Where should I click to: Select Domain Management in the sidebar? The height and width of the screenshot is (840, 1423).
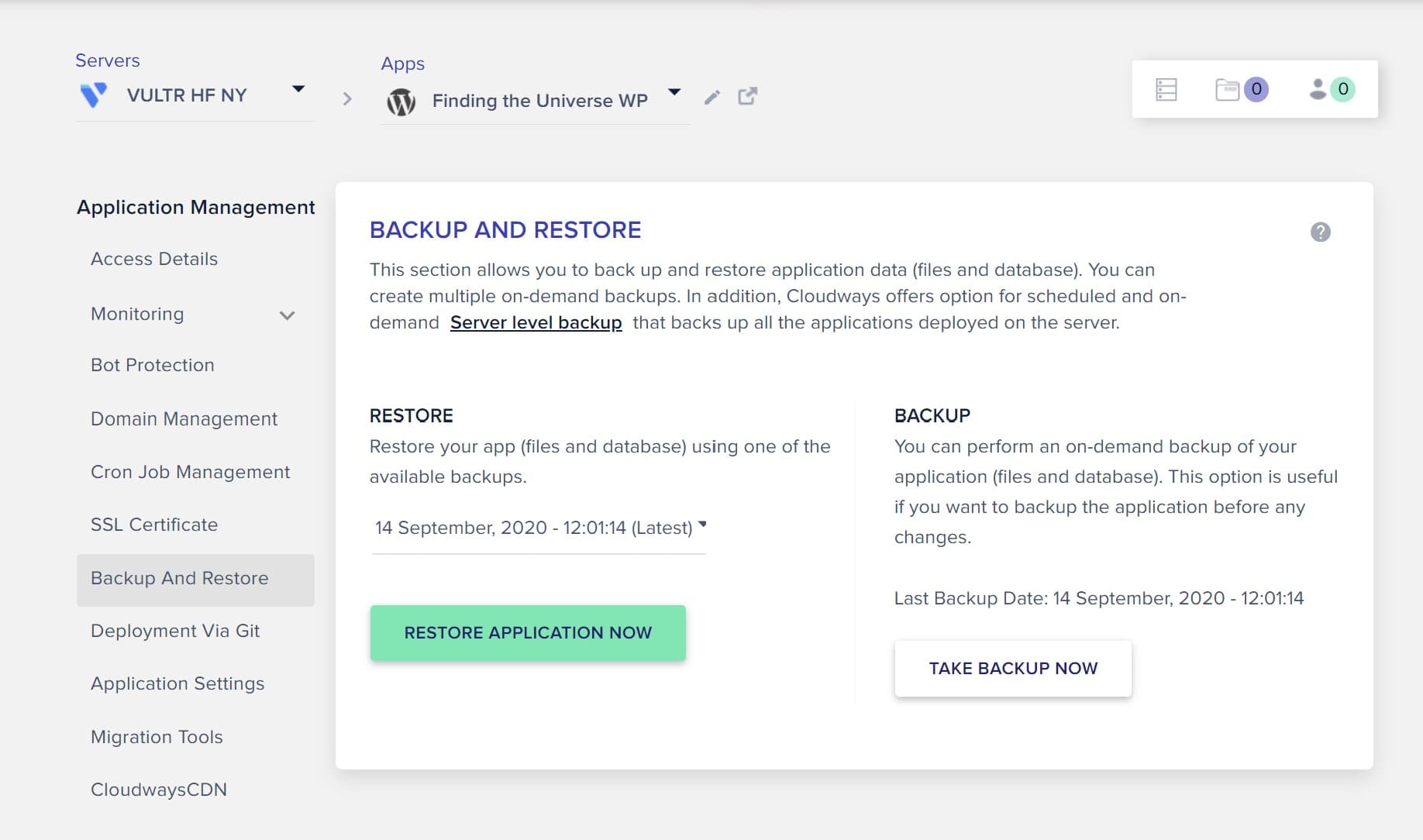click(184, 418)
